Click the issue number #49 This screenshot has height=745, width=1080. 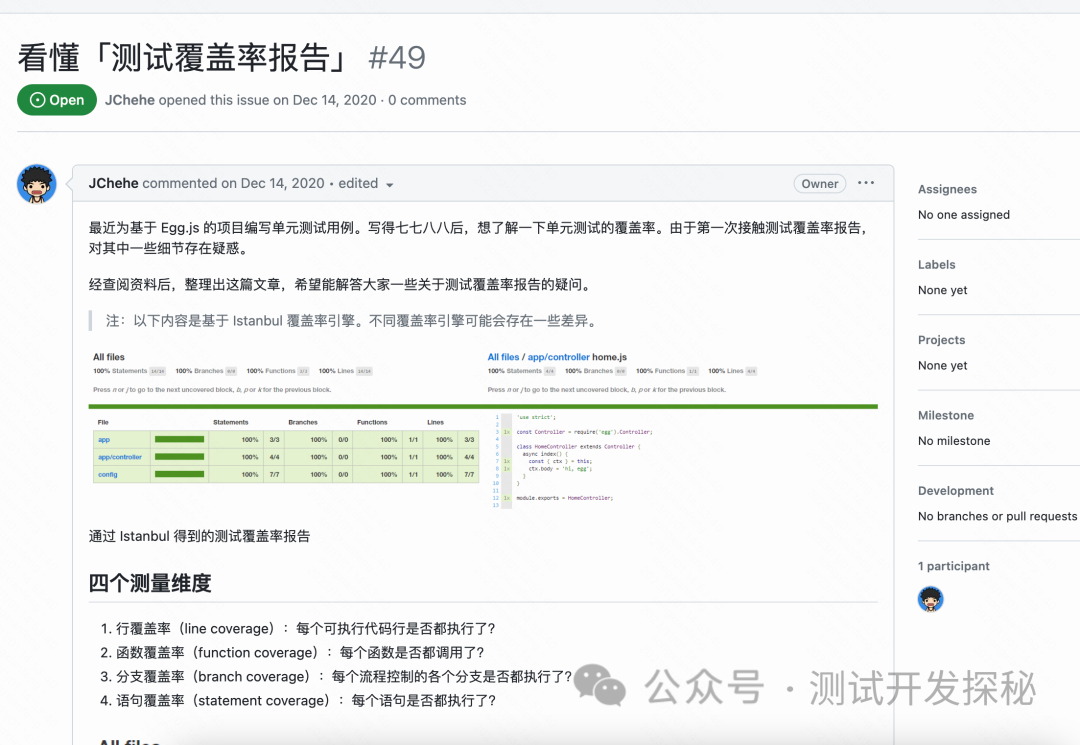(x=397, y=58)
